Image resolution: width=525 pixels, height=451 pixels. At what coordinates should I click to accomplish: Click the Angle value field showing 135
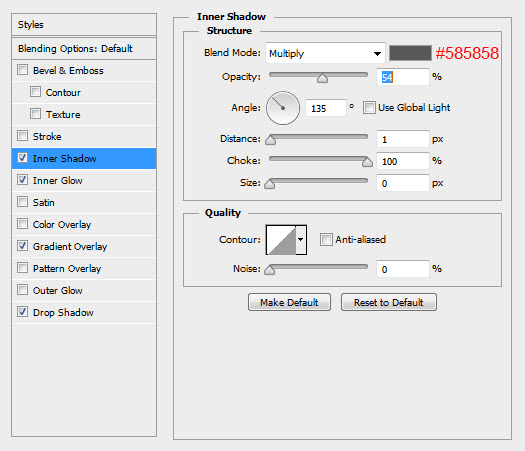pos(326,108)
